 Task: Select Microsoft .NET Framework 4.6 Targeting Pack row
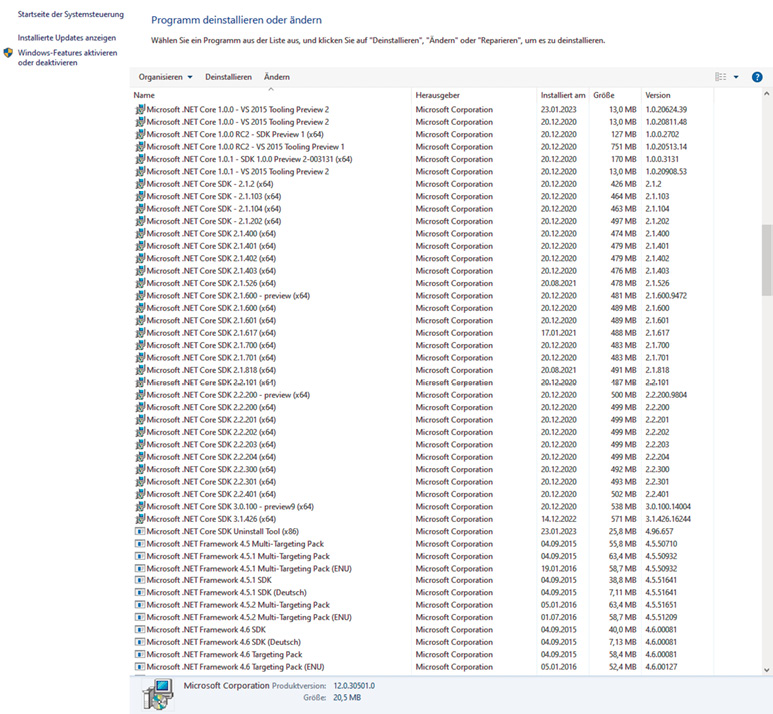tap(422, 654)
